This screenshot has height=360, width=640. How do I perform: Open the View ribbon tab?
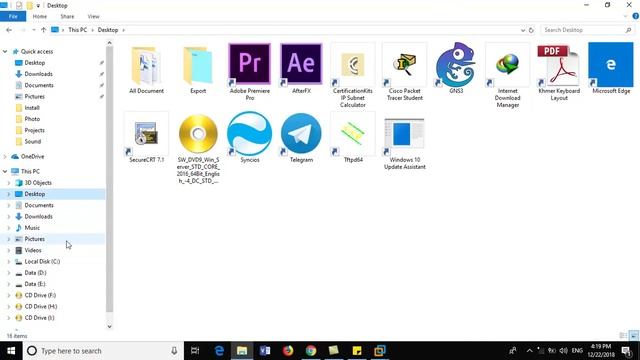click(x=93, y=16)
